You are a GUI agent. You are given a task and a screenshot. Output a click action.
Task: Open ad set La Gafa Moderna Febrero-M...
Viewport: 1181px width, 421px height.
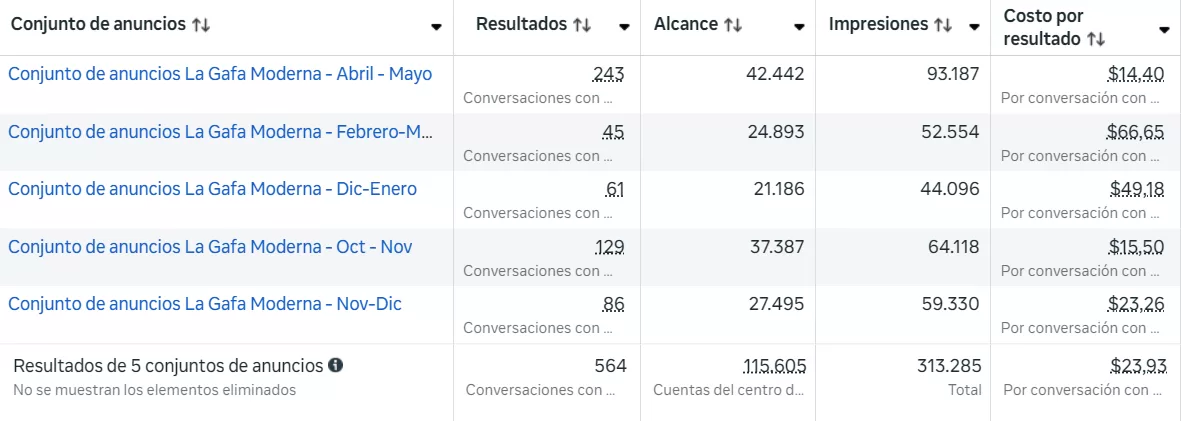(x=220, y=132)
